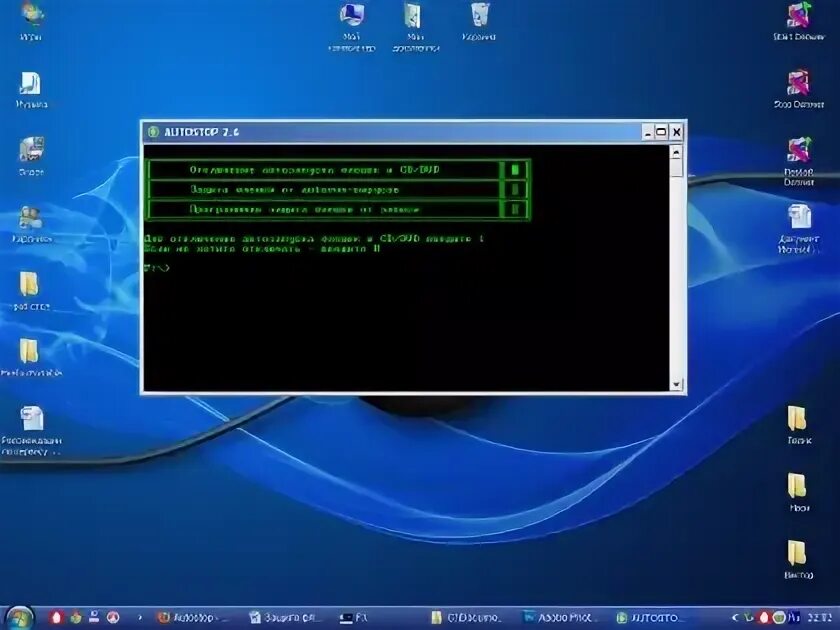Click the lit status indicator of the first row
The image size is (840, 630).
tap(515, 170)
